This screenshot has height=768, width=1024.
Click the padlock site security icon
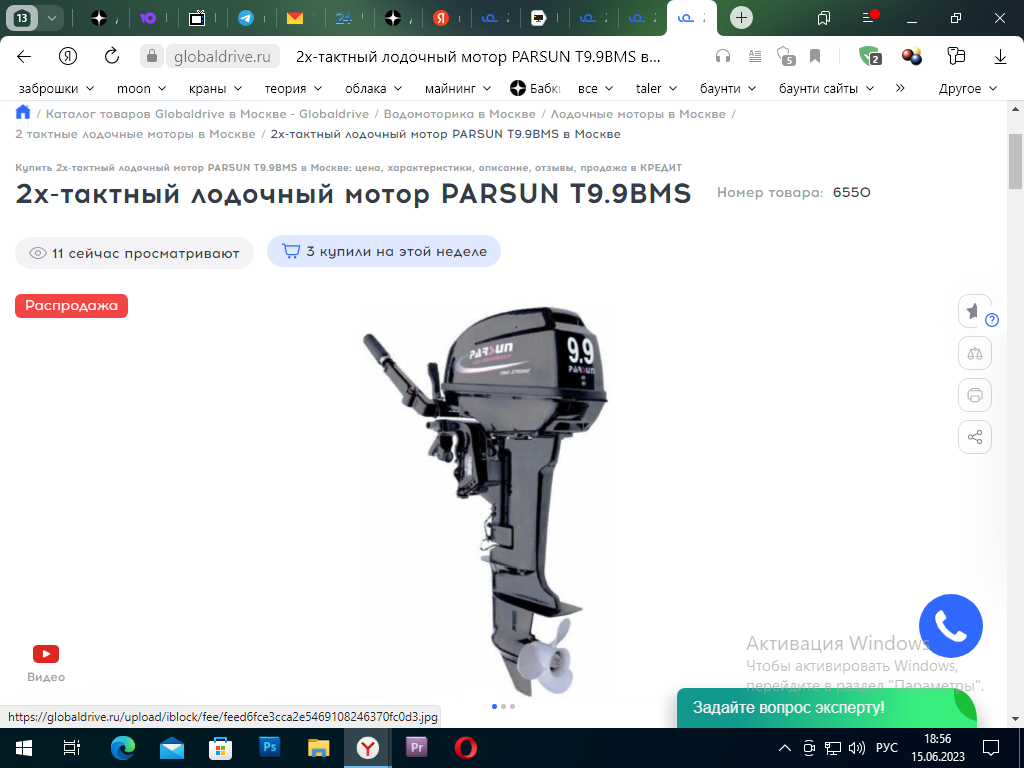(152, 56)
